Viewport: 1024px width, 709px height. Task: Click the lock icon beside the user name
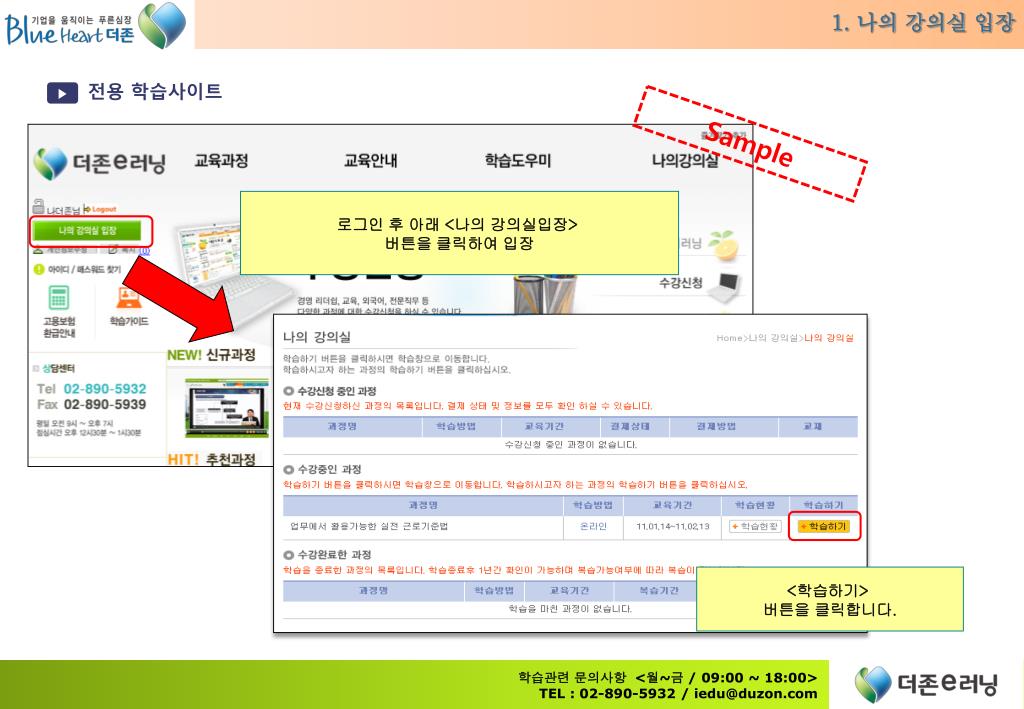(x=39, y=206)
